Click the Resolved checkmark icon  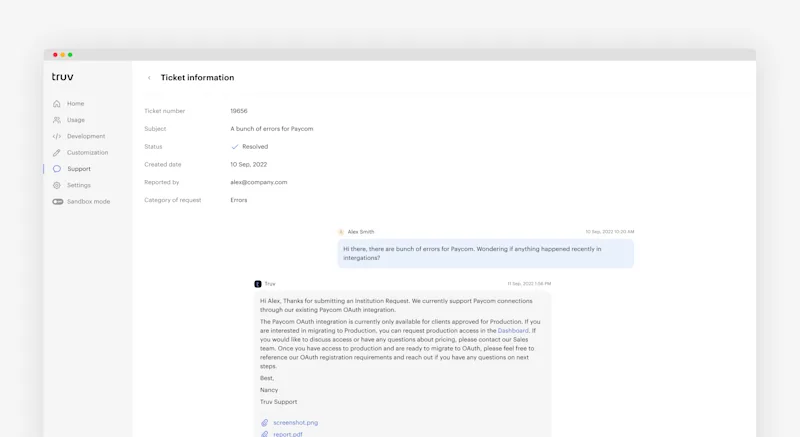click(x=235, y=147)
